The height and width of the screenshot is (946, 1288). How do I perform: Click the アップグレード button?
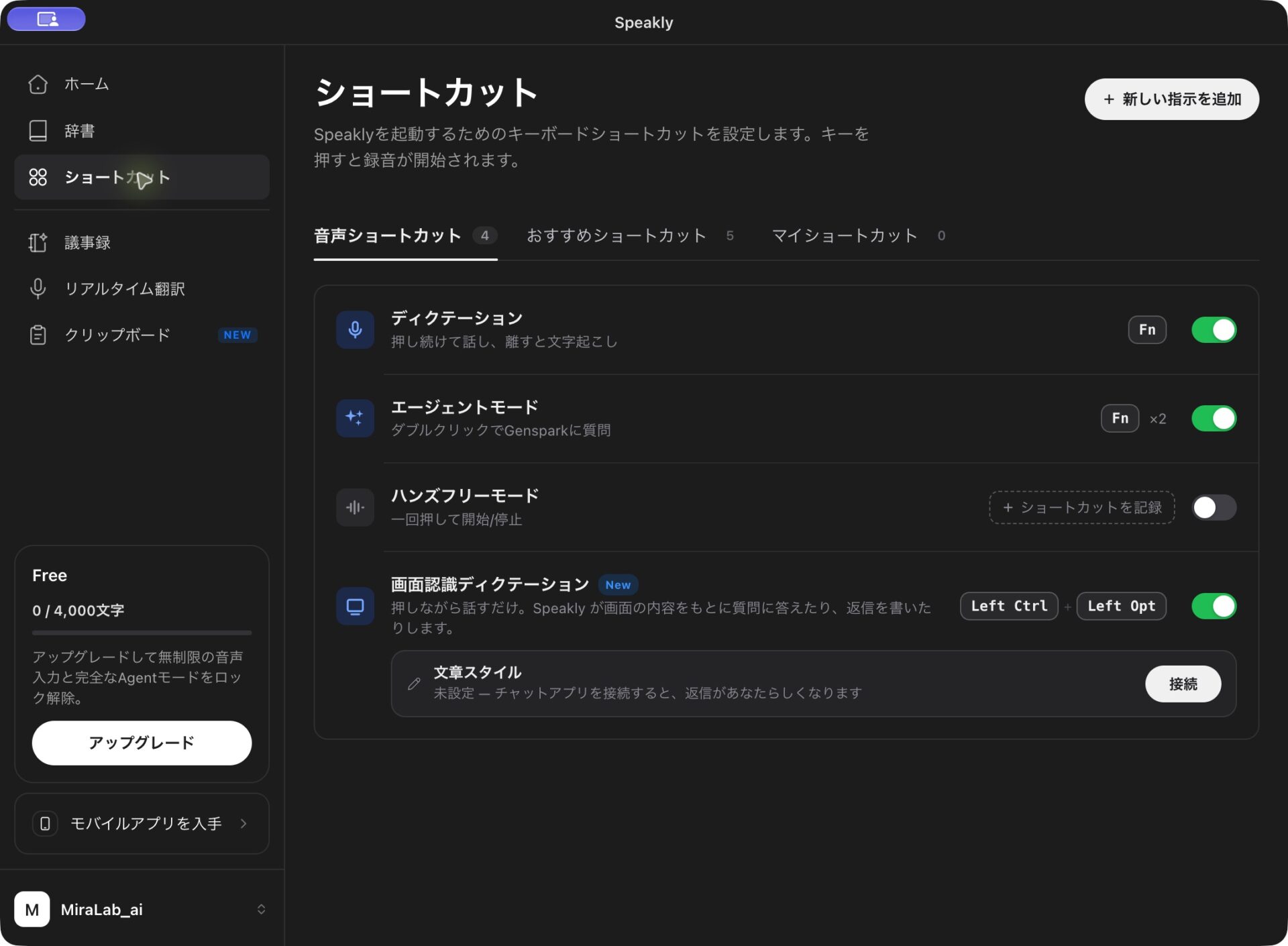[x=142, y=743]
